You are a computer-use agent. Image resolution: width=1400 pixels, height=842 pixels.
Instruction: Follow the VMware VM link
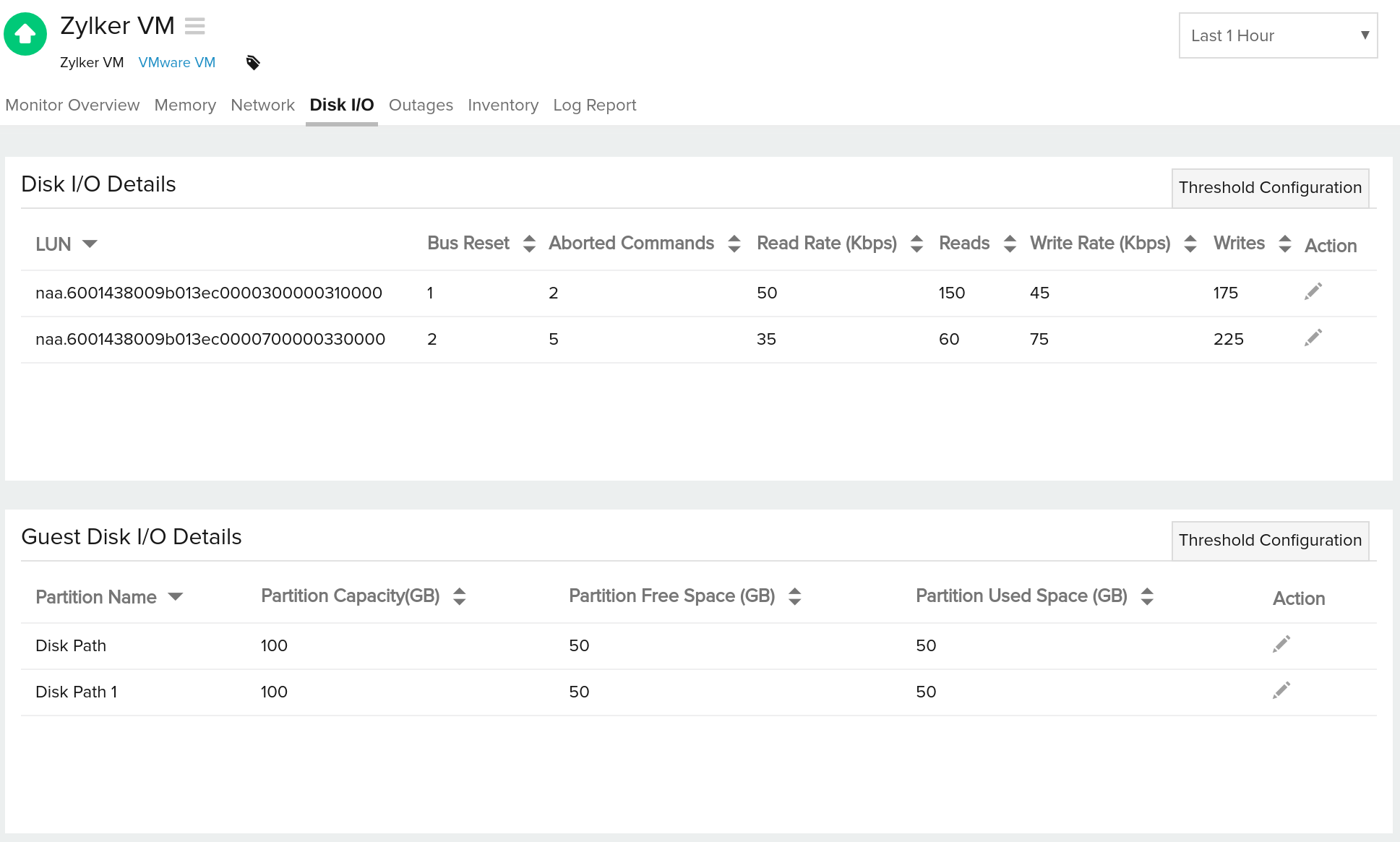pos(177,63)
